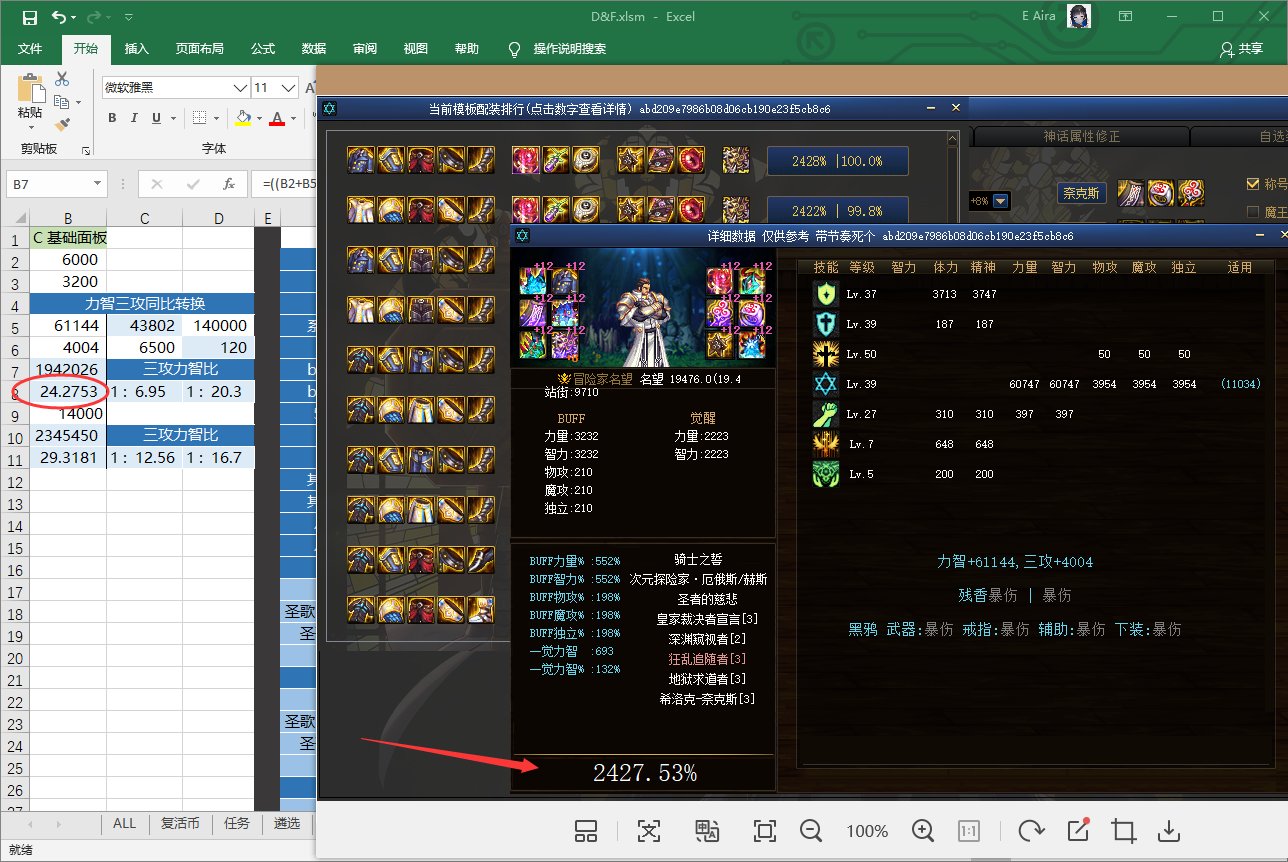Switch to the 数据 ribbon tab
The width and height of the screenshot is (1288, 862).
[314, 49]
